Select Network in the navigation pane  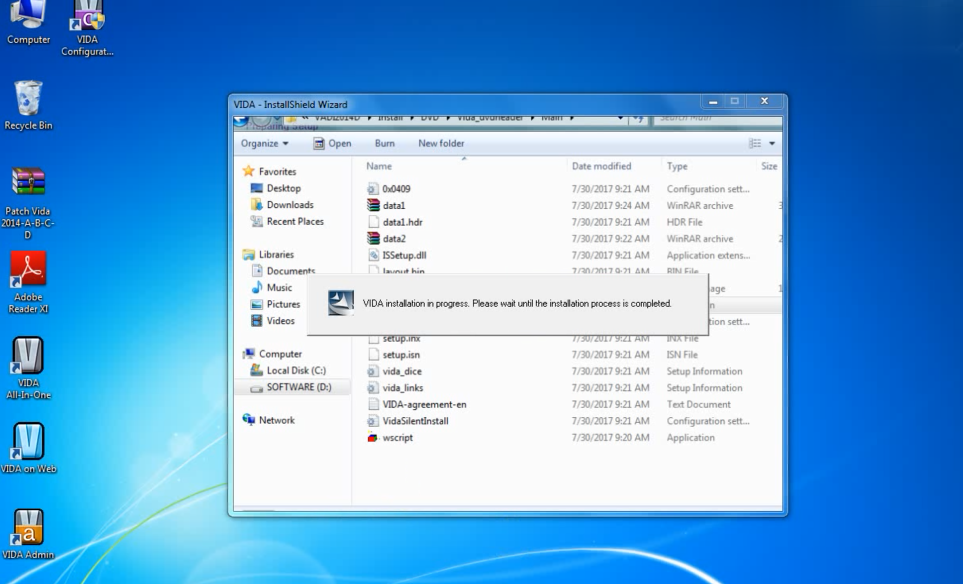pyautogui.click(x=269, y=420)
